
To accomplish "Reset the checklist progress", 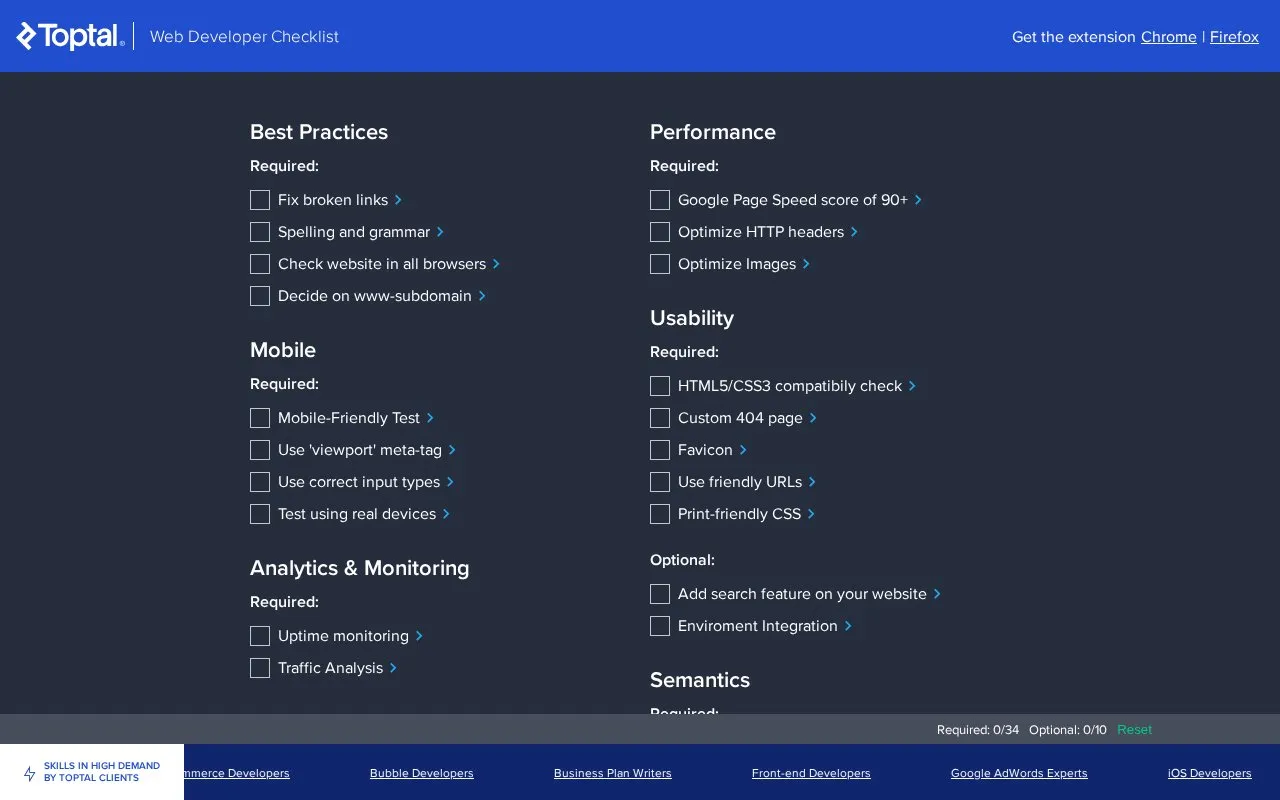I will [x=1134, y=730].
